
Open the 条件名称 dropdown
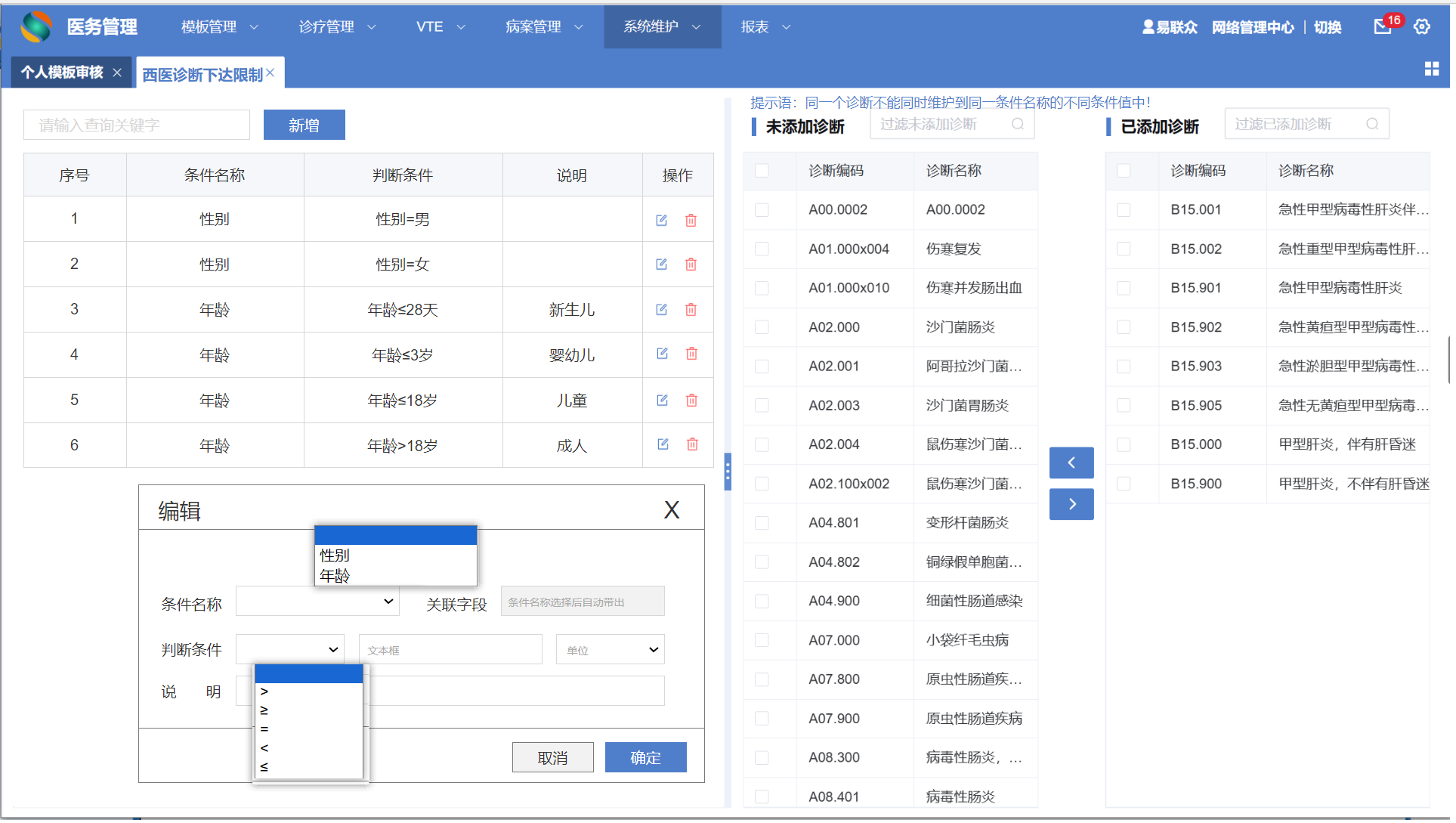[x=317, y=602]
